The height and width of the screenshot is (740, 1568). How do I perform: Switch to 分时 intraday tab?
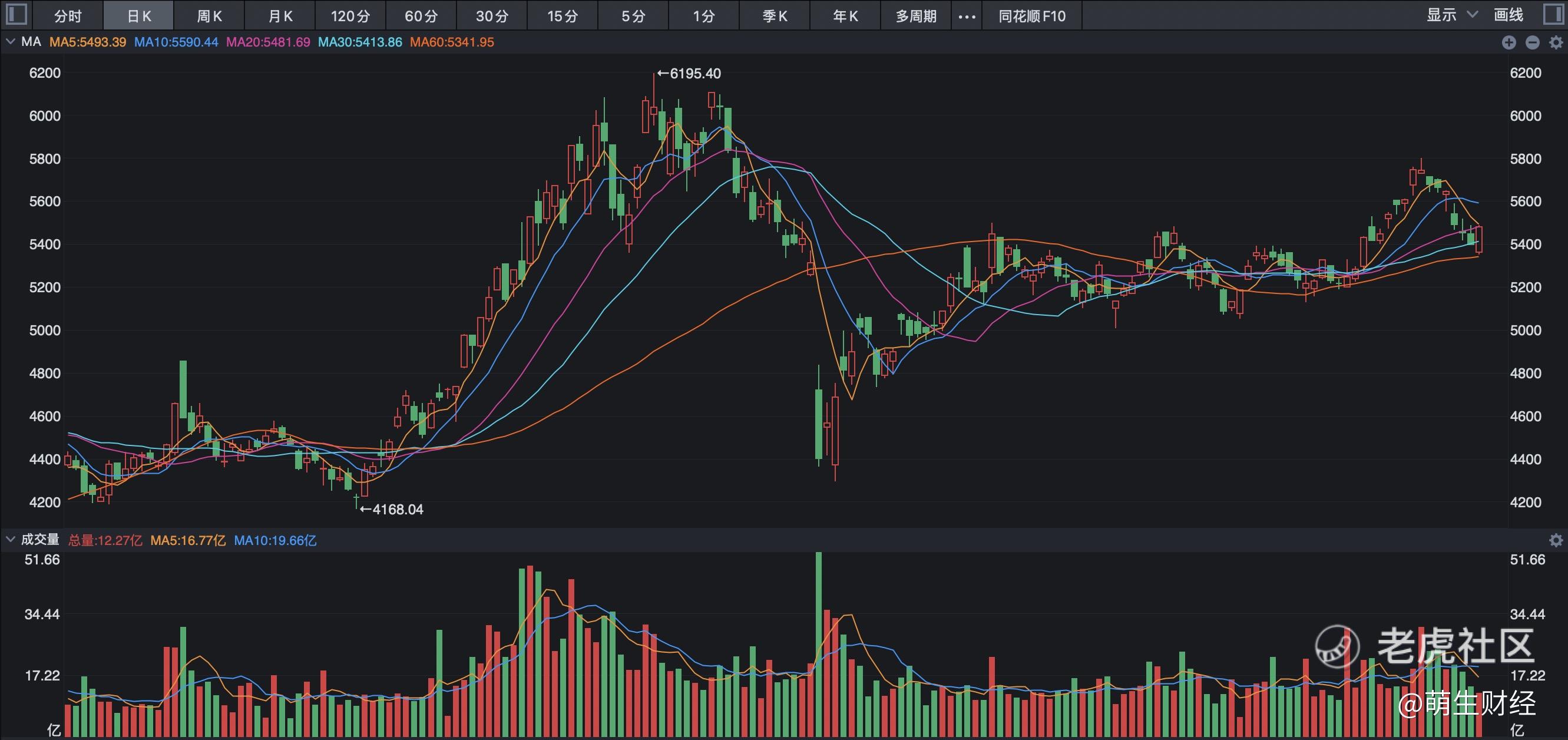[x=68, y=16]
